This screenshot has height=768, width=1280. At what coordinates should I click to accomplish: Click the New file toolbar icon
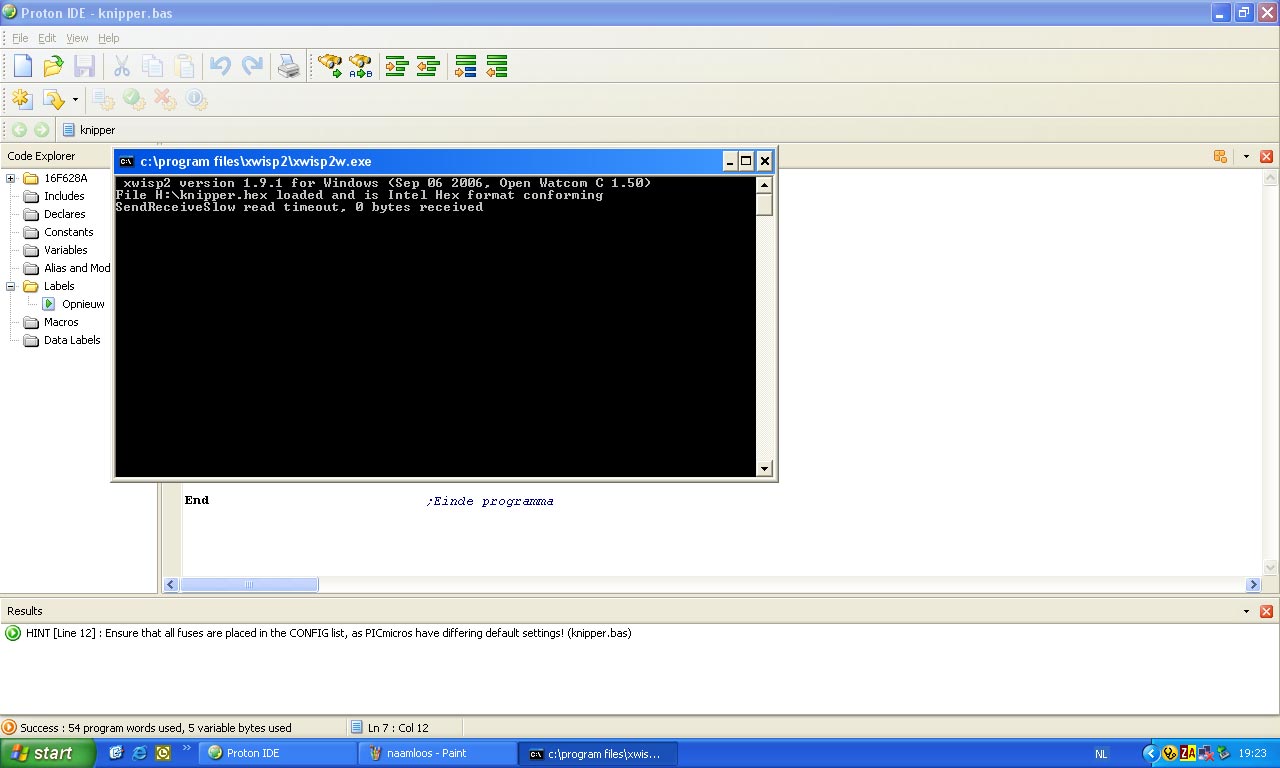point(22,67)
